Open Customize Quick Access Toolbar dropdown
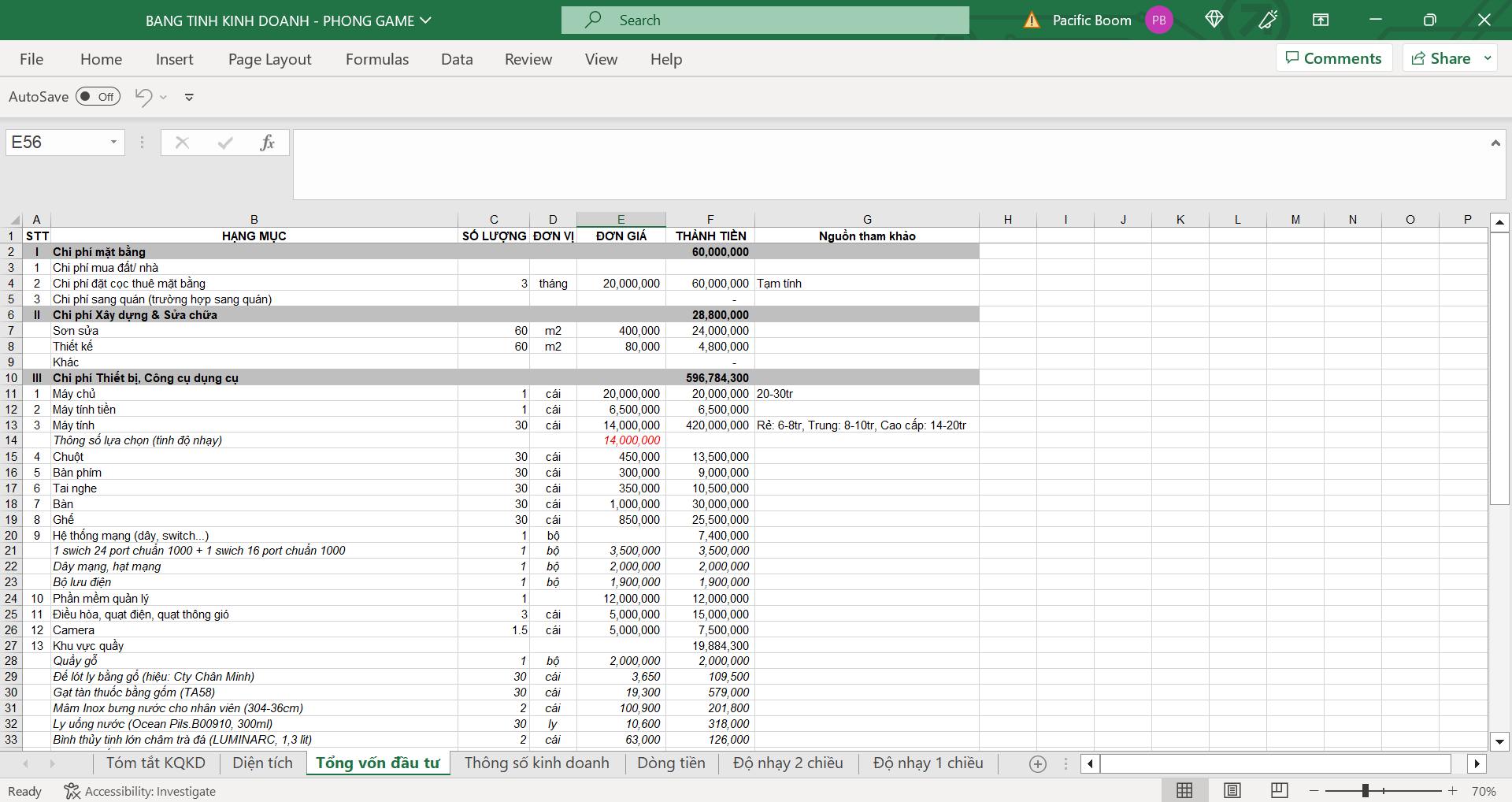1512x802 pixels. coord(189,97)
